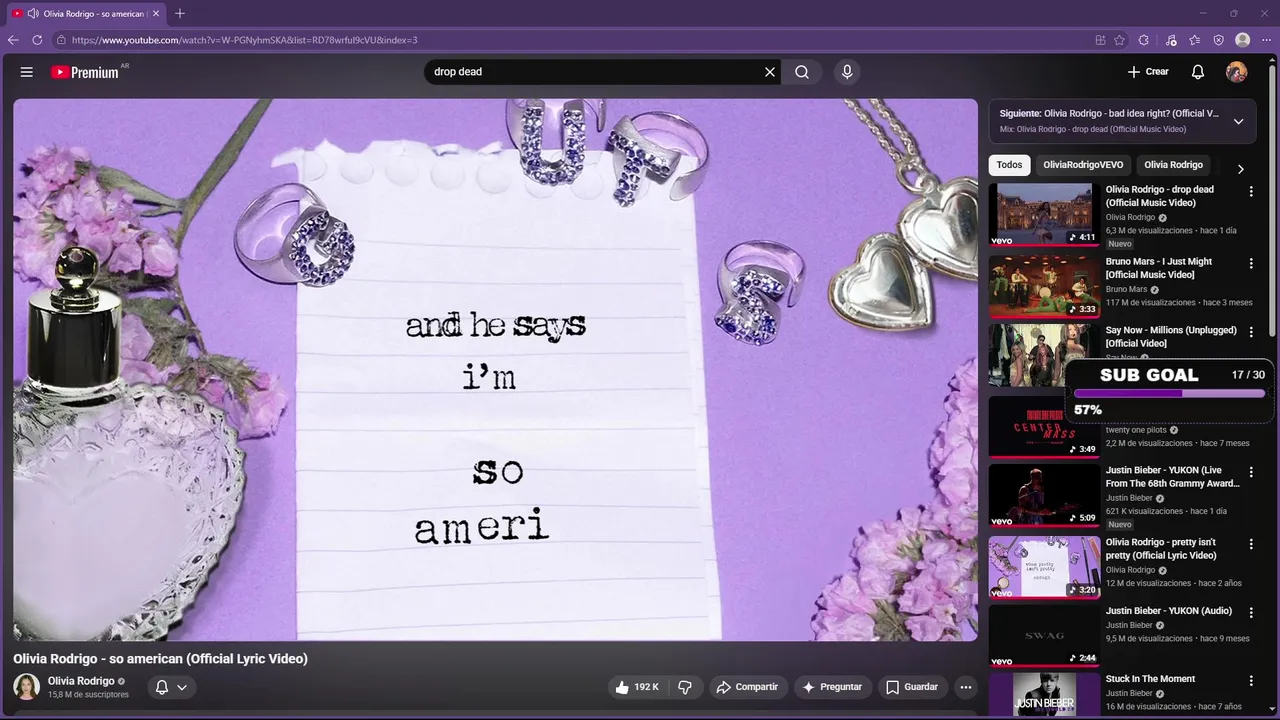This screenshot has width=1280, height=720.
Task: Open browser settings and more ellipsis
Action: coord(1266,40)
